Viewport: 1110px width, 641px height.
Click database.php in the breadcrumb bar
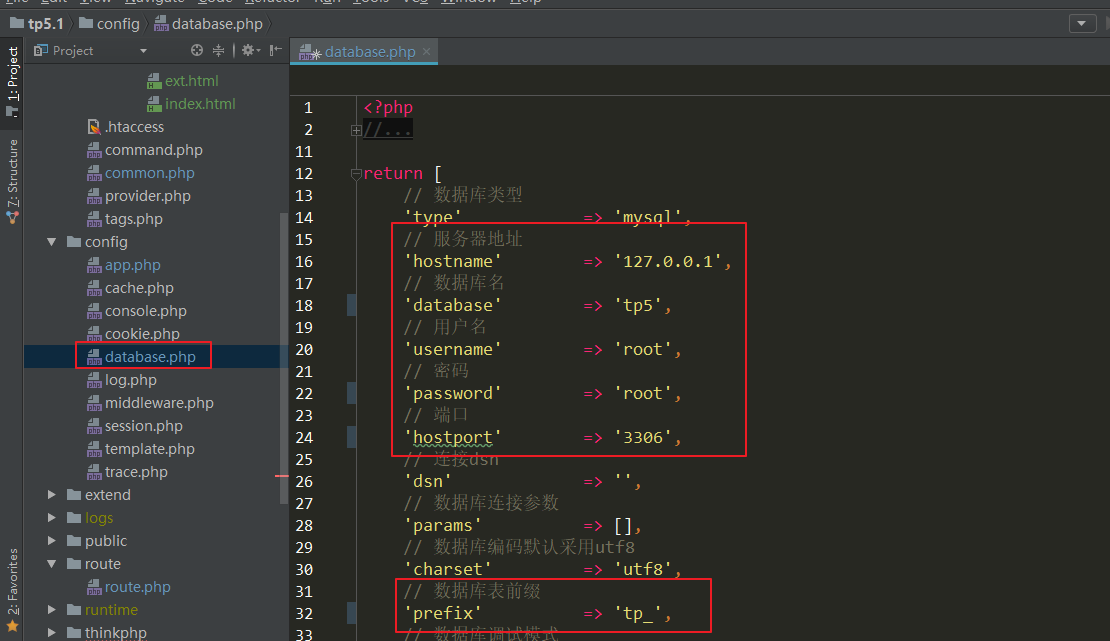coord(209,24)
